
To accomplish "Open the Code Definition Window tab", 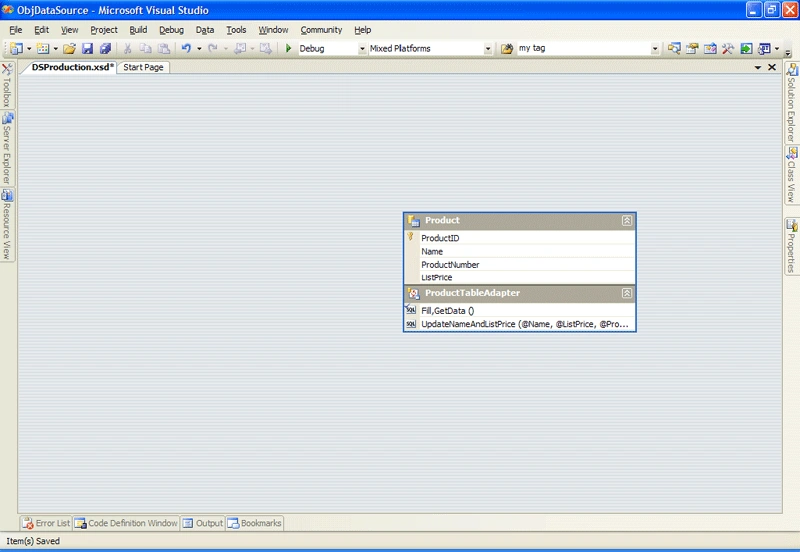I will tap(126, 523).
